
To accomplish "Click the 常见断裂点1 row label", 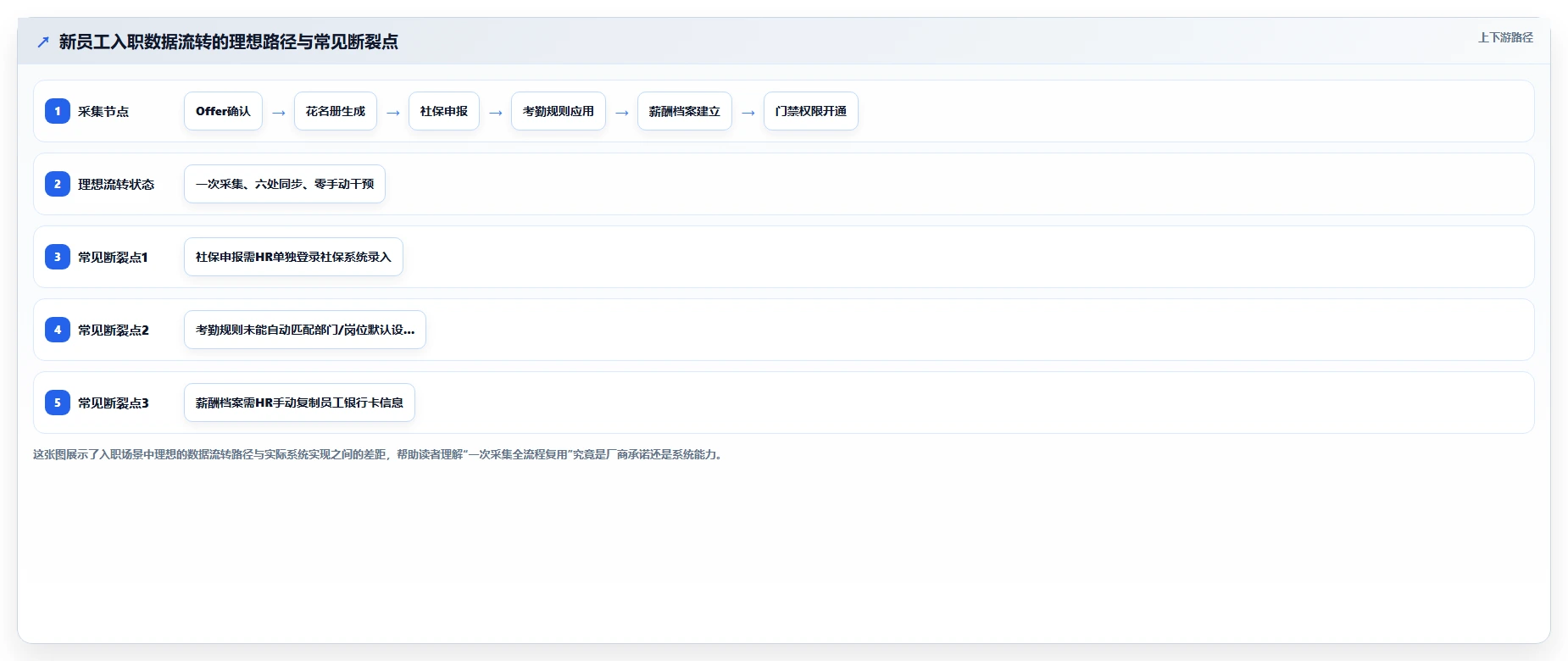I will 113,257.
